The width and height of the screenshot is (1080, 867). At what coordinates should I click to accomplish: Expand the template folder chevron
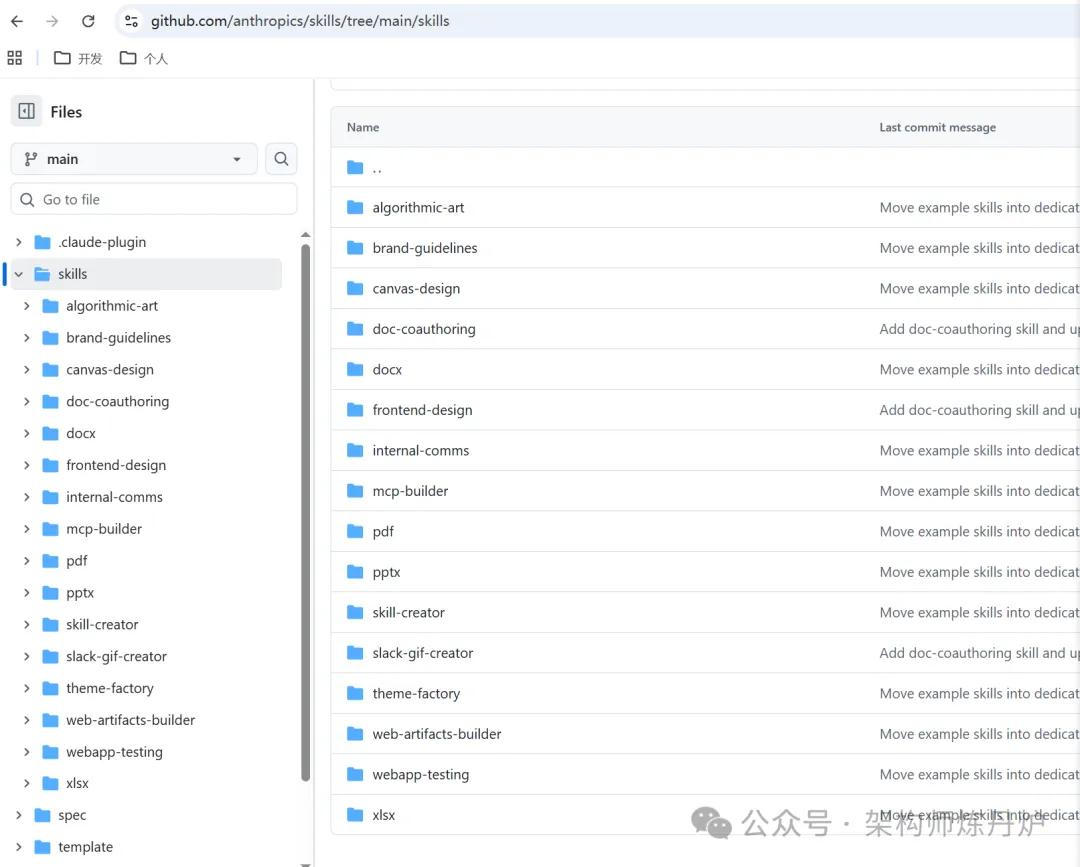[19, 847]
